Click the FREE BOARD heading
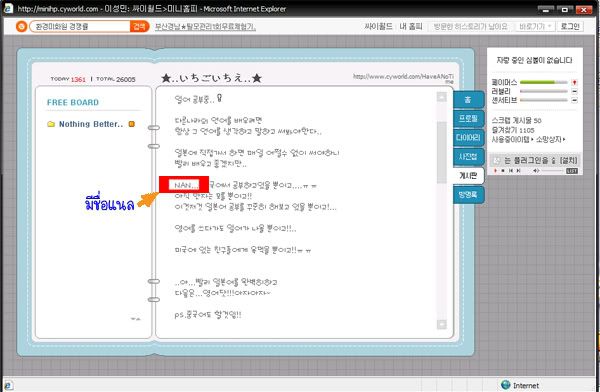The image size is (600, 392). coord(73,102)
